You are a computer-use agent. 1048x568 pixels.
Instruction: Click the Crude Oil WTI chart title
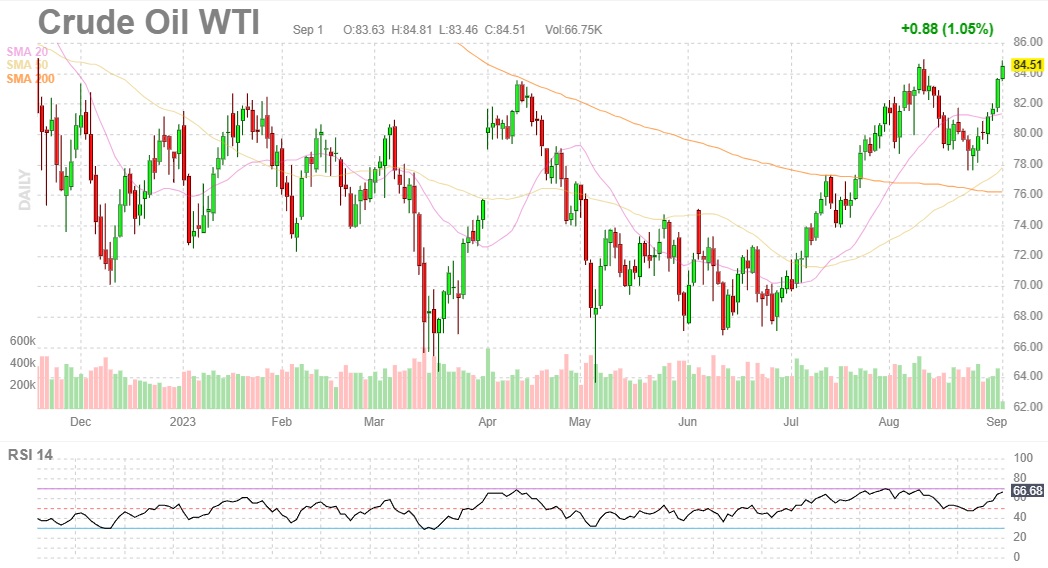click(148, 22)
